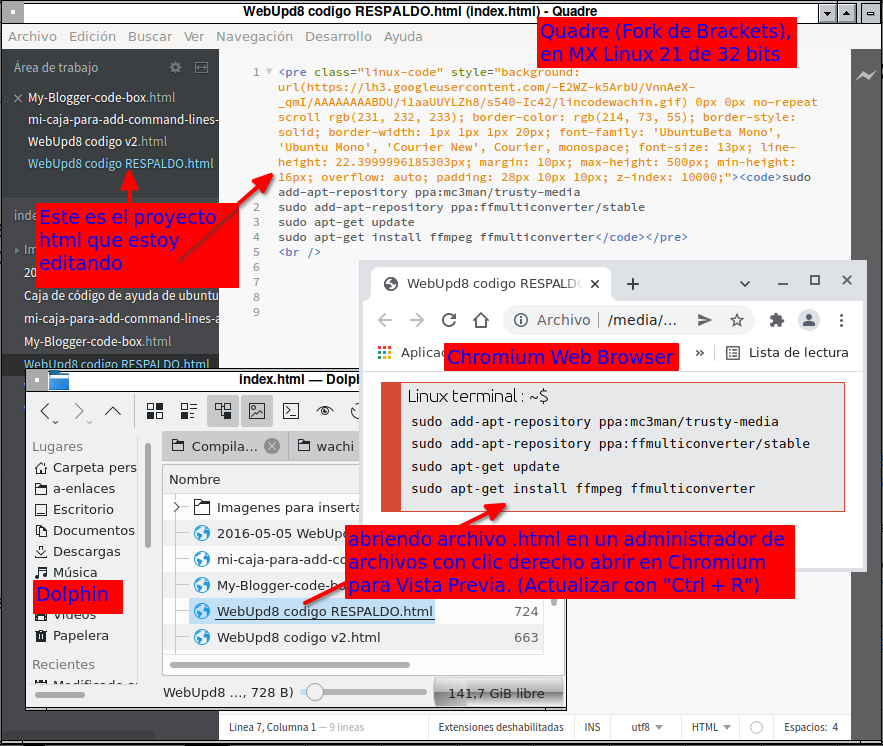Open the Desarrollo menu in Quadre
The image size is (883, 746).
pos(338,37)
